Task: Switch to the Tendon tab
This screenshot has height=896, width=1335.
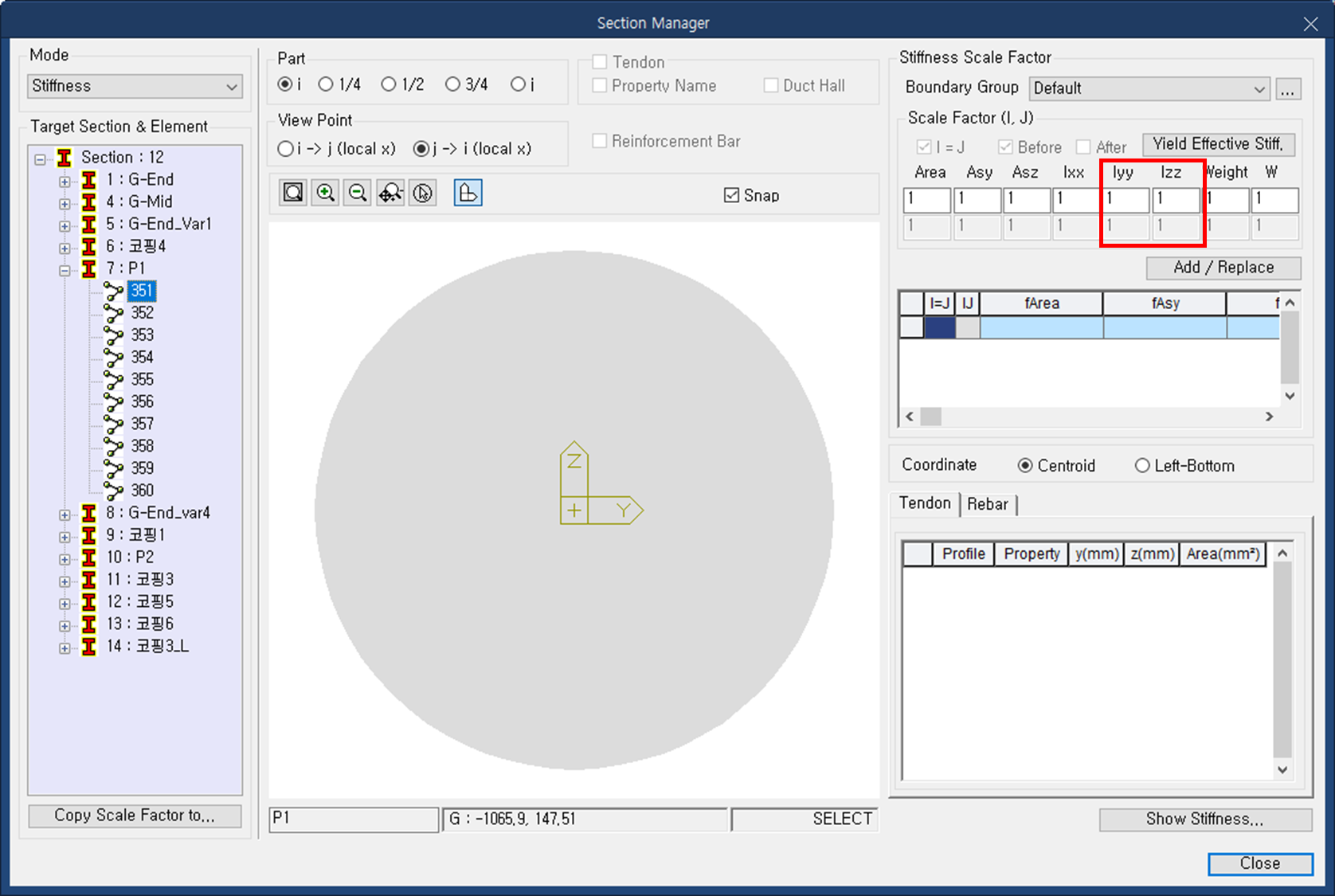Action: pyautogui.click(x=925, y=503)
